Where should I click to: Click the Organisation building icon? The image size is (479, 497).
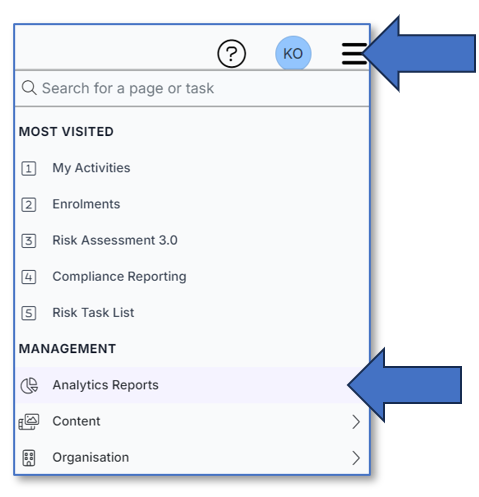(29, 458)
